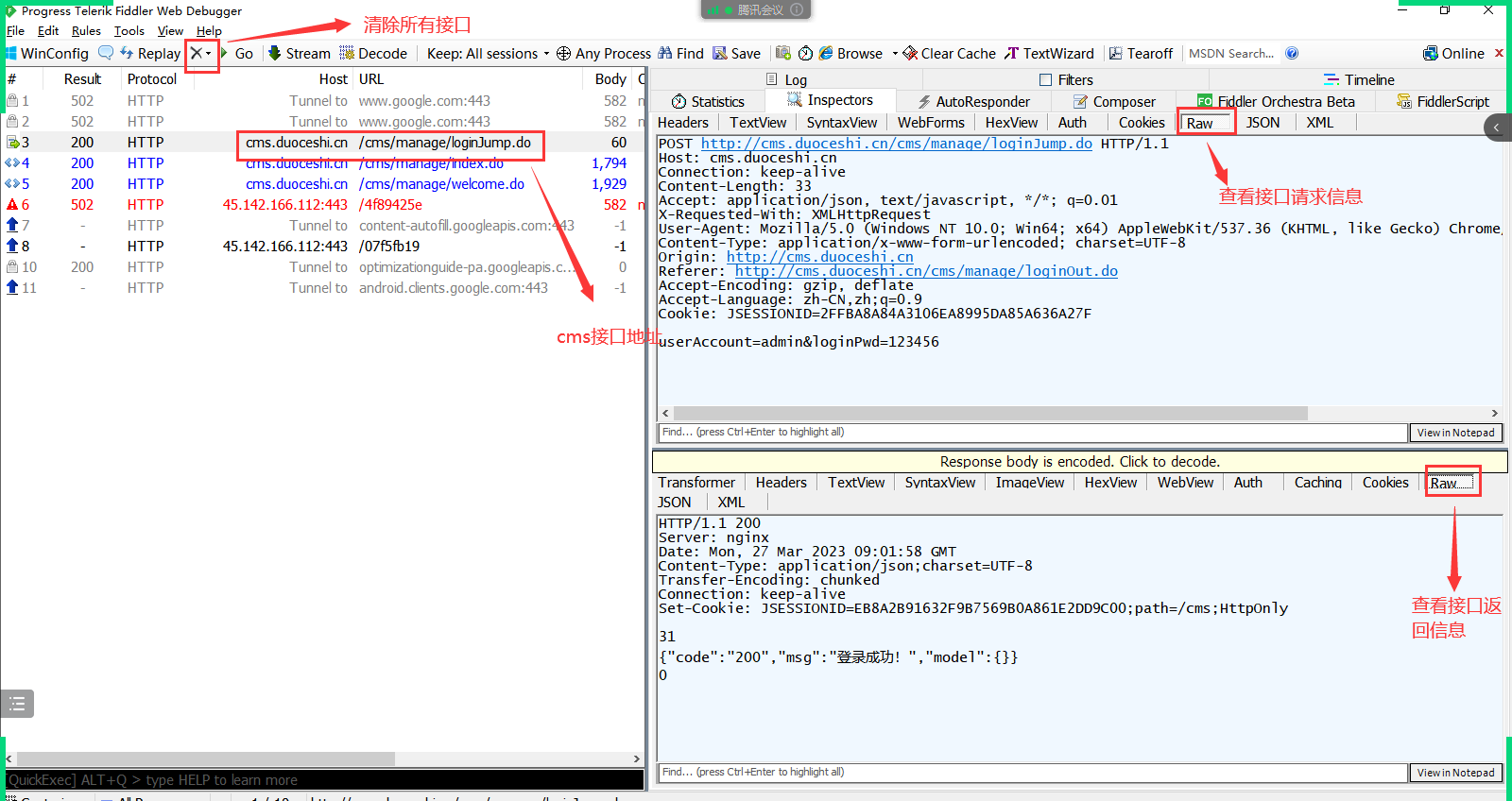The height and width of the screenshot is (801, 1512).
Task: Select the response Raw tab
Action: [x=1451, y=483]
